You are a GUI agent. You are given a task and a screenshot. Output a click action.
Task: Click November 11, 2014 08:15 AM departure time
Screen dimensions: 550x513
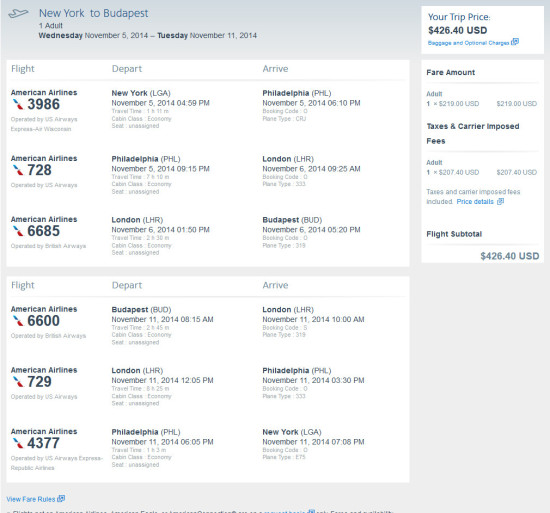click(x=162, y=319)
